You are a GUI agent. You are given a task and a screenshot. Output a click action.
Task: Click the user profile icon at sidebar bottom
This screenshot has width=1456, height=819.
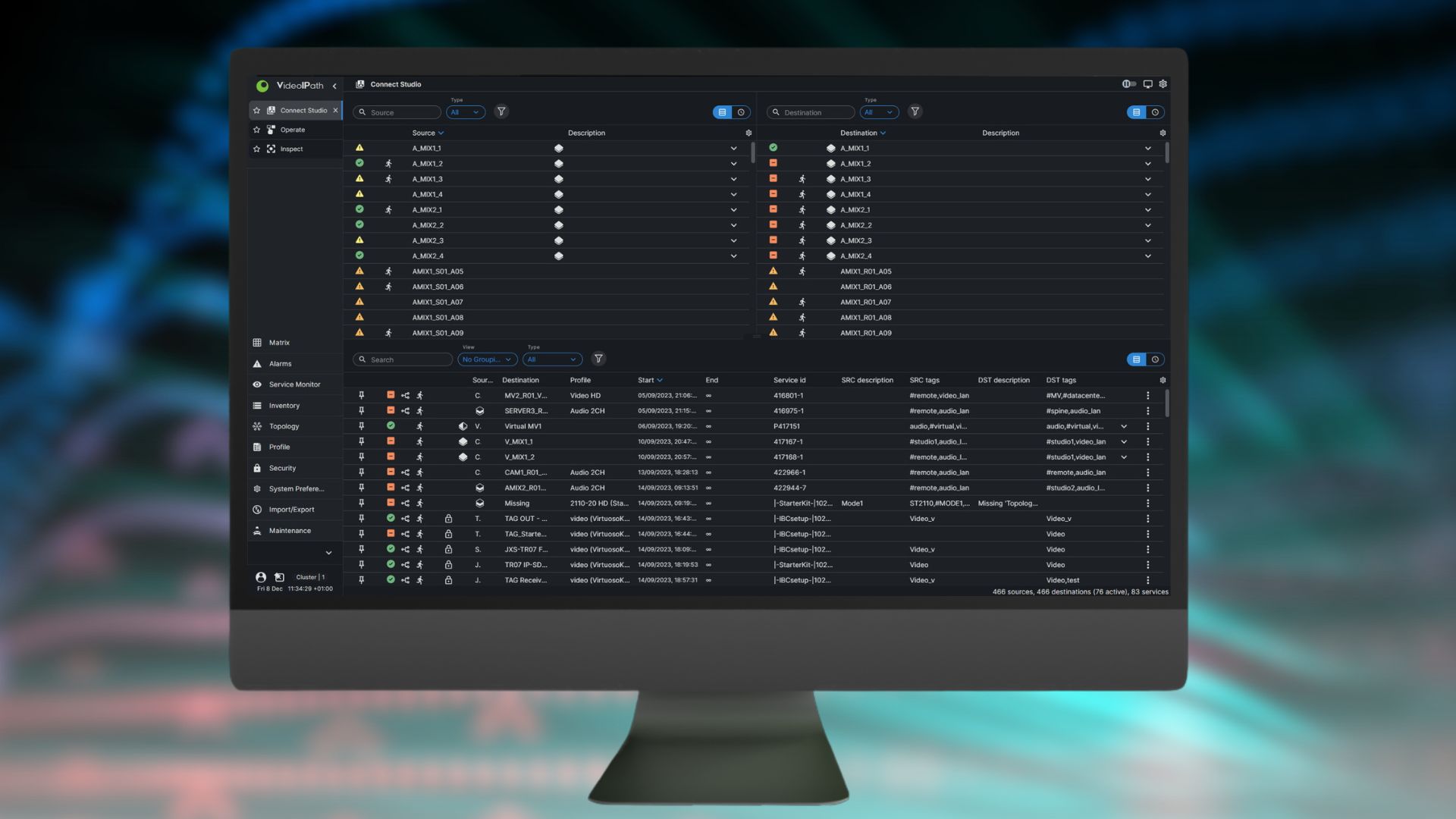click(259, 577)
